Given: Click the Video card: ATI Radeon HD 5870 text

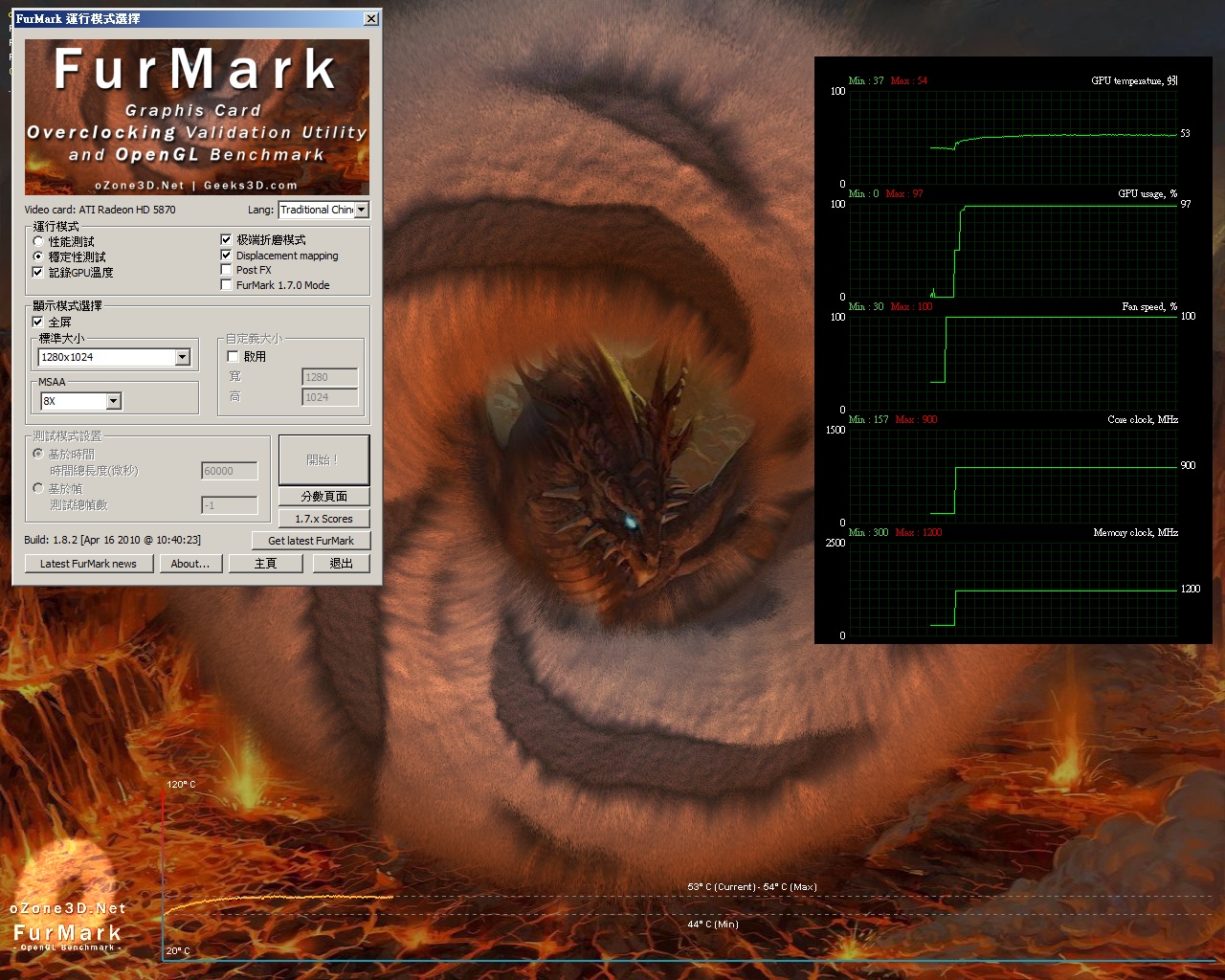Looking at the screenshot, I should 100,210.
